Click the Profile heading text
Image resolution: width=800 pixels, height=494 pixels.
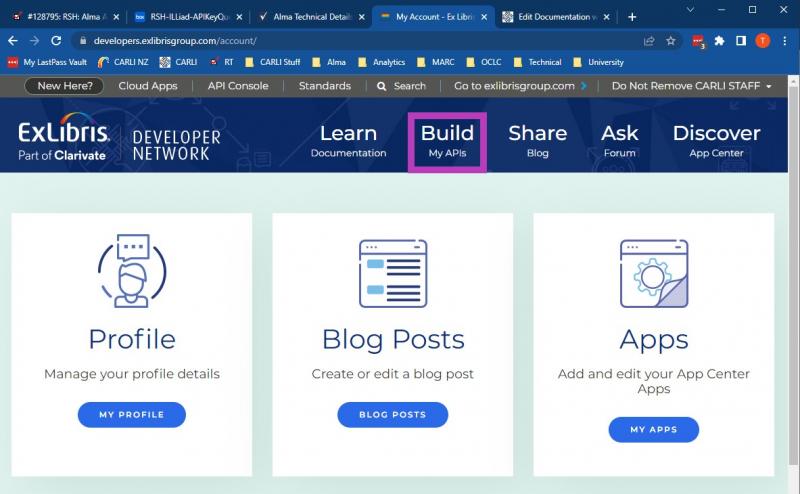click(132, 339)
